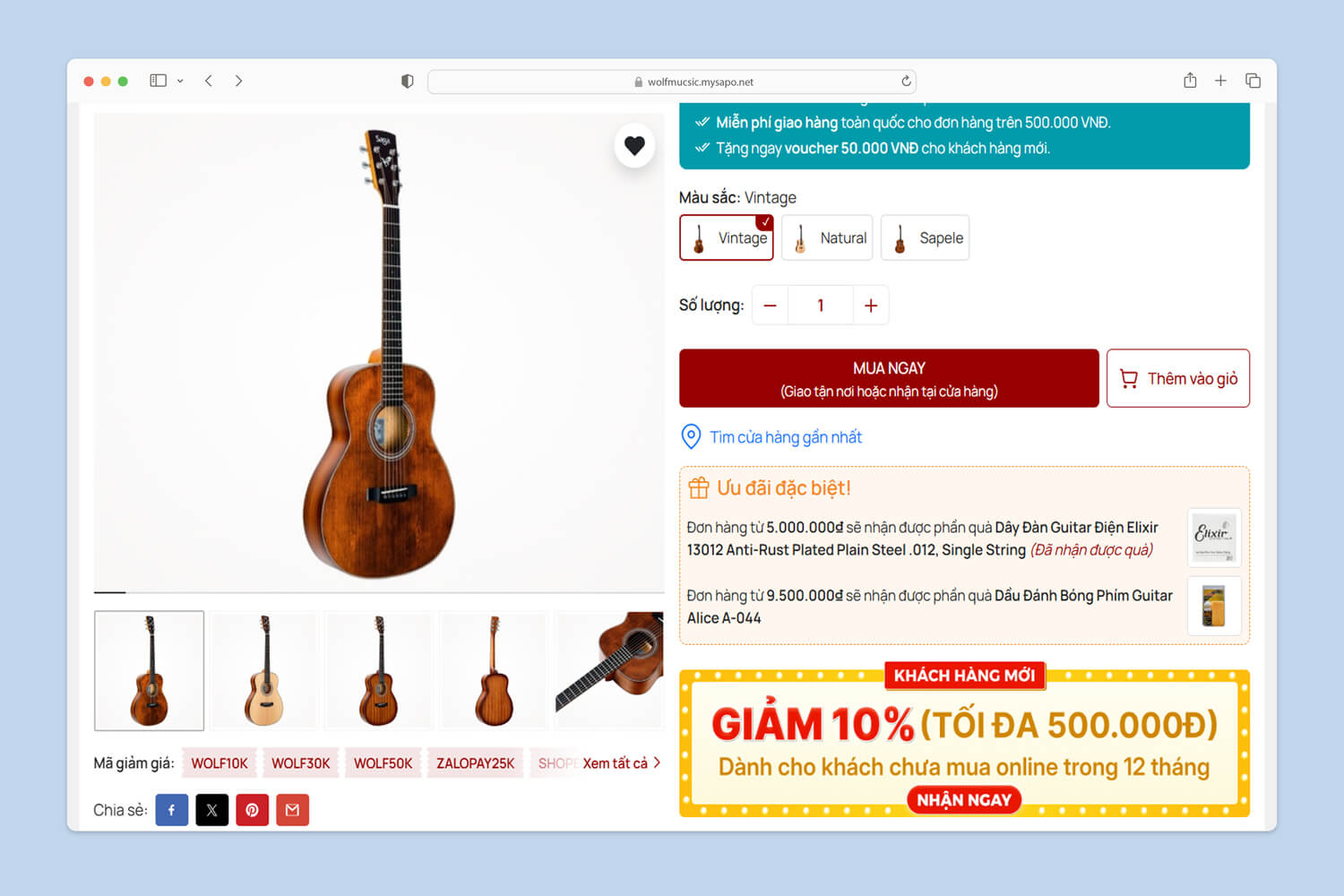Click the heart wishlist icon on the guitar image

(x=634, y=145)
